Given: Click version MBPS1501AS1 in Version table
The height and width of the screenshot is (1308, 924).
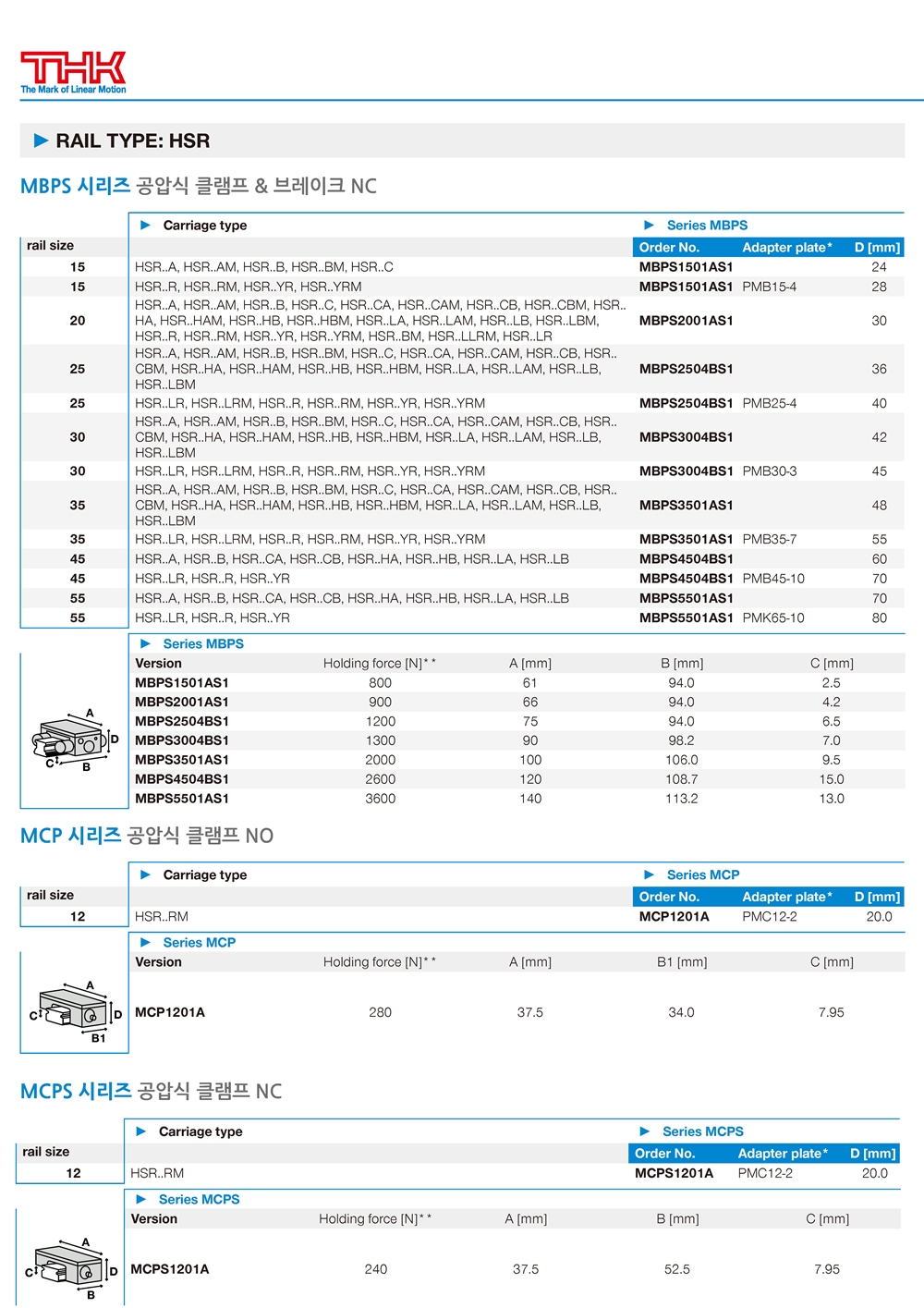Looking at the screenshot, I should point(182,683).
